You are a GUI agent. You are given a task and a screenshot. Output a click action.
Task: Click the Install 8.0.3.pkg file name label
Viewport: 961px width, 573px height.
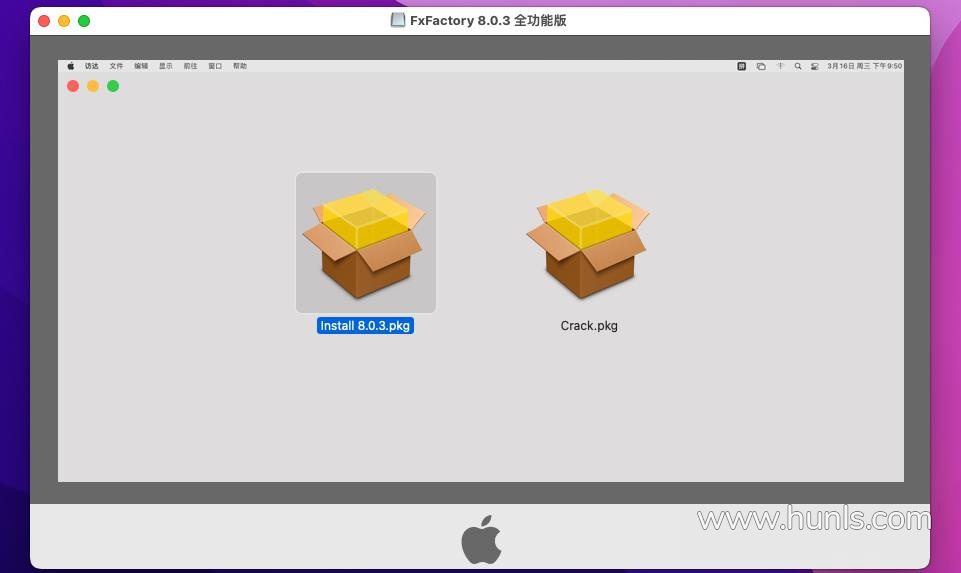click(365, 325)
